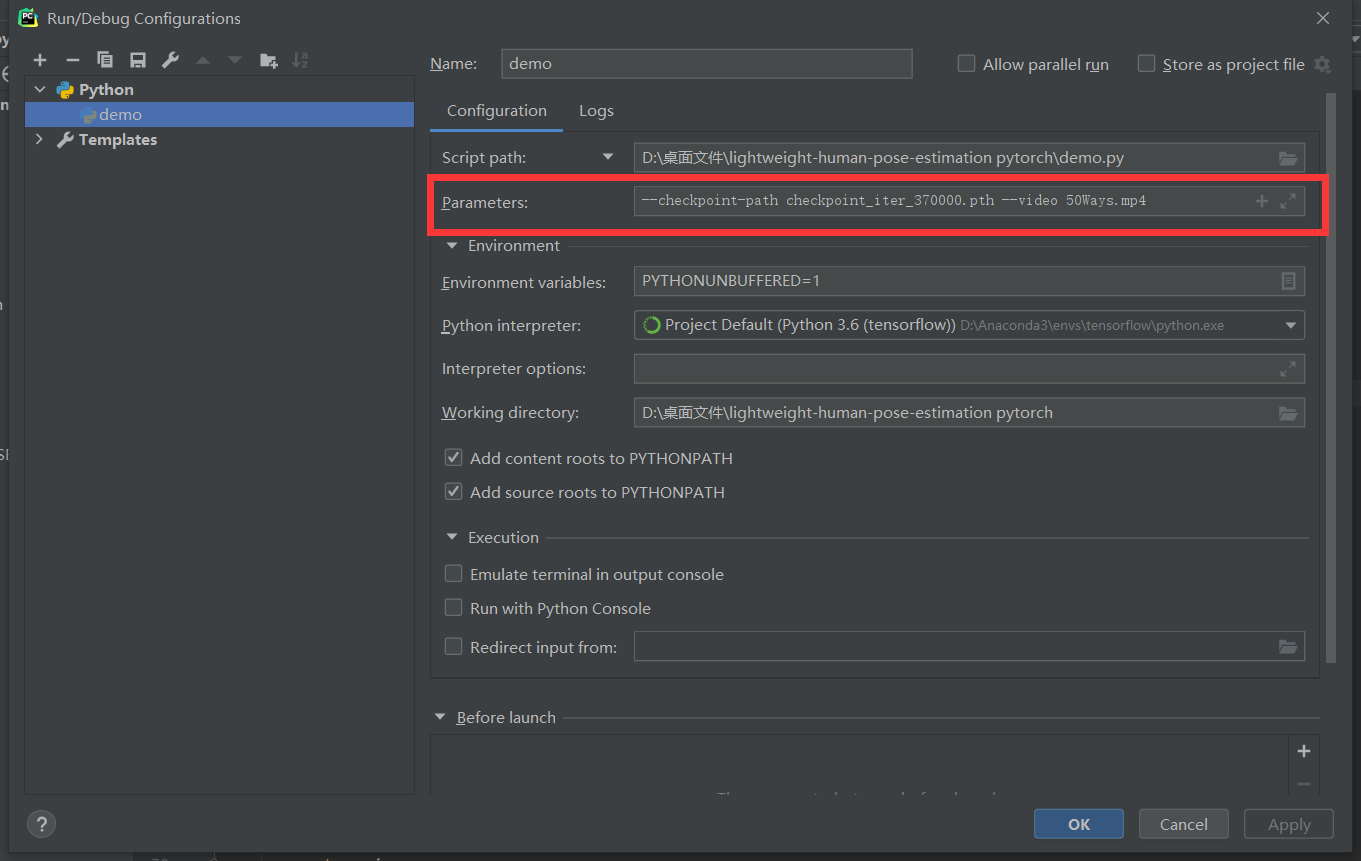Switch to the Logs tab
Viewport: 1361px width, 861px height.
coord(596,111)
